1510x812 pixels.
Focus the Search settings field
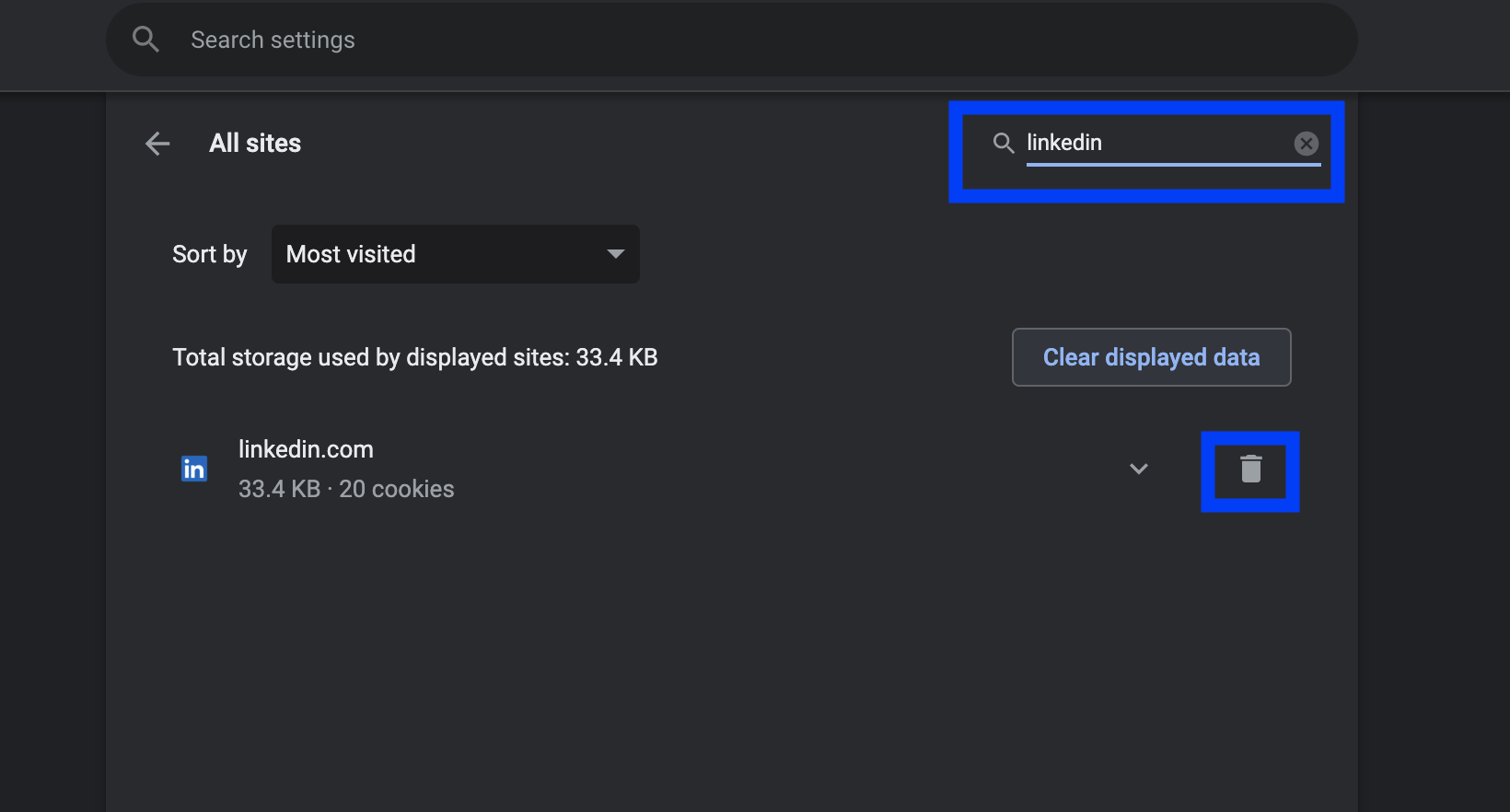(732, 40)
